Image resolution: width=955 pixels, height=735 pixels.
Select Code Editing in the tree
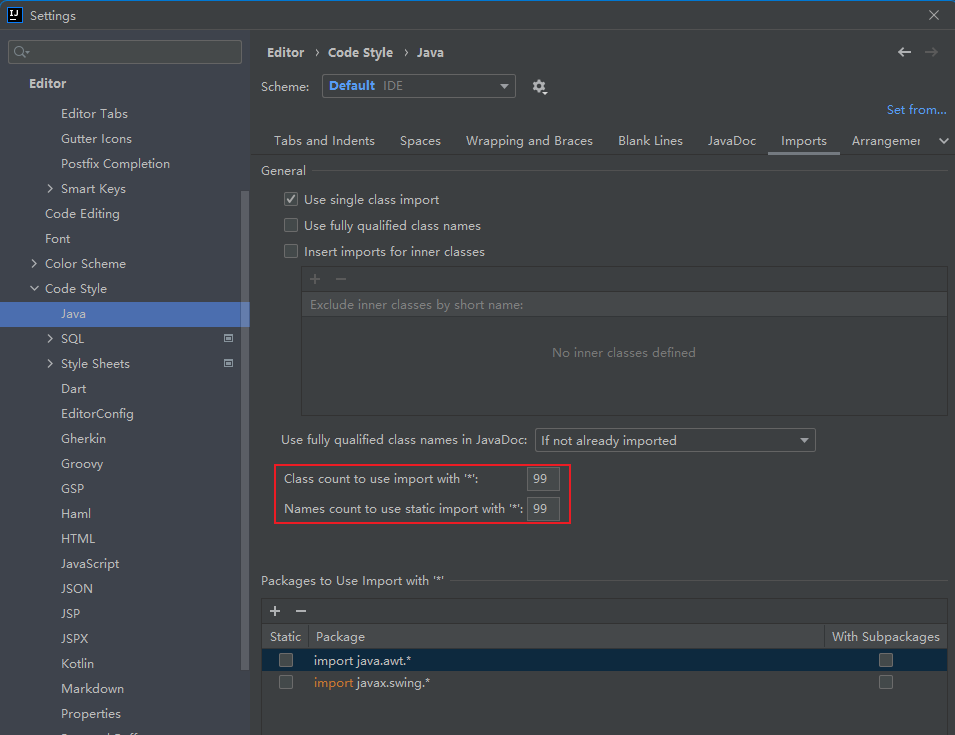[x=82, y=214]
